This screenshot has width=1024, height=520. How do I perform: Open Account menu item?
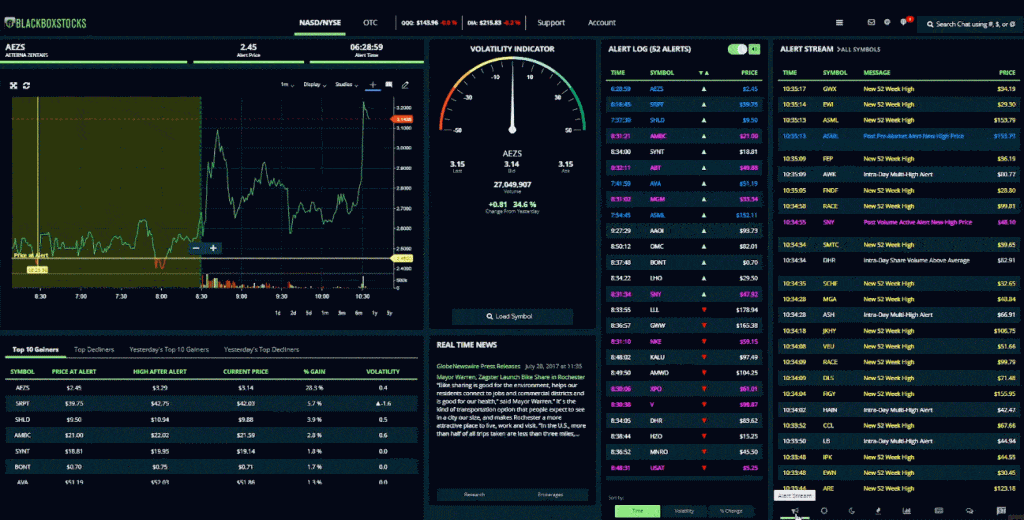coord(601,23)
